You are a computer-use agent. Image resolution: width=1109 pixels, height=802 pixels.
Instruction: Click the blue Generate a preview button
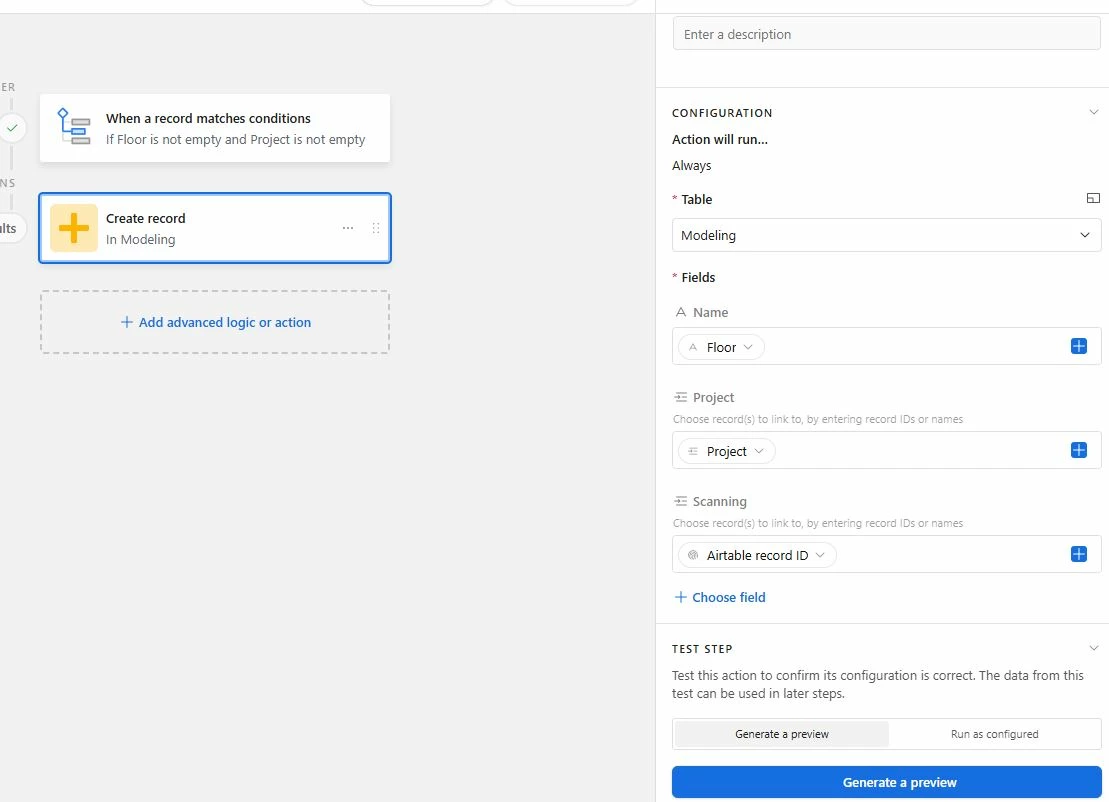click(886, 782)
